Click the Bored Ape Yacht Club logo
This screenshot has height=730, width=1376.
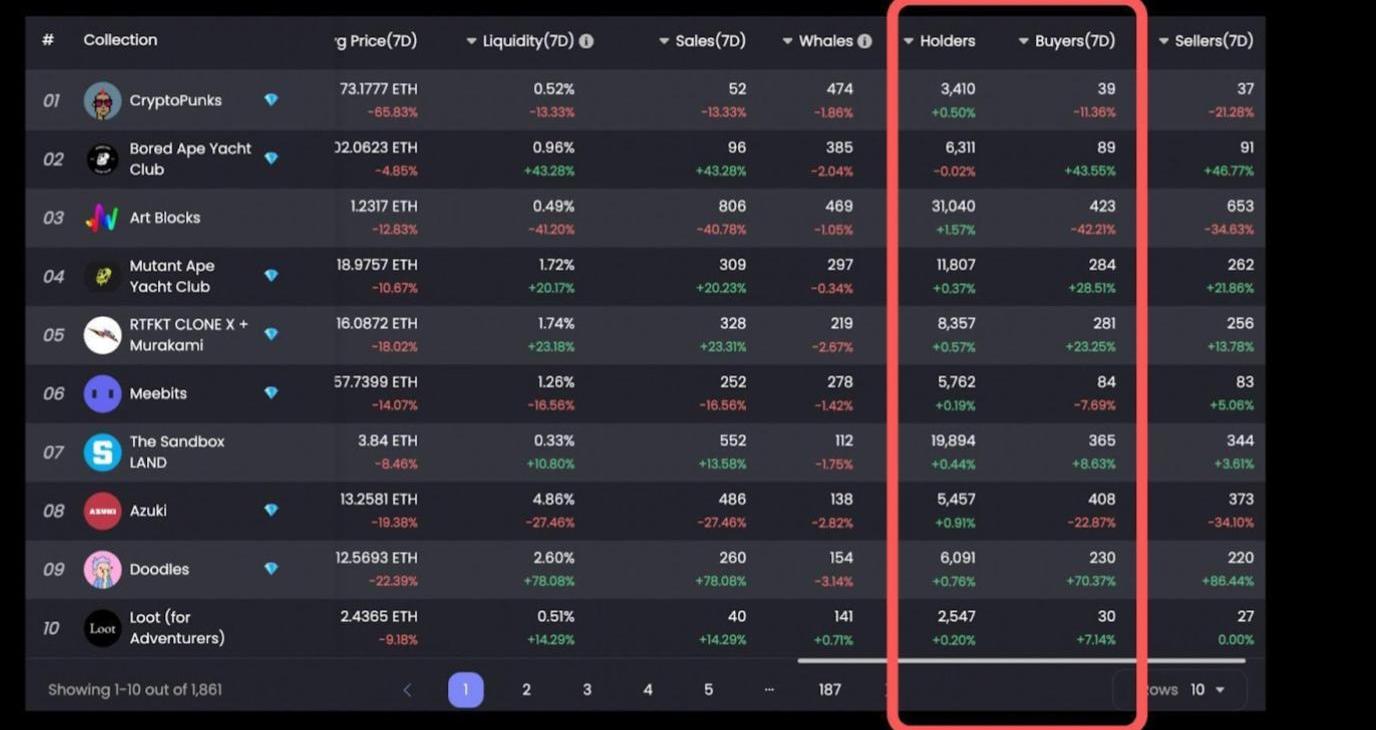(102, 159)
